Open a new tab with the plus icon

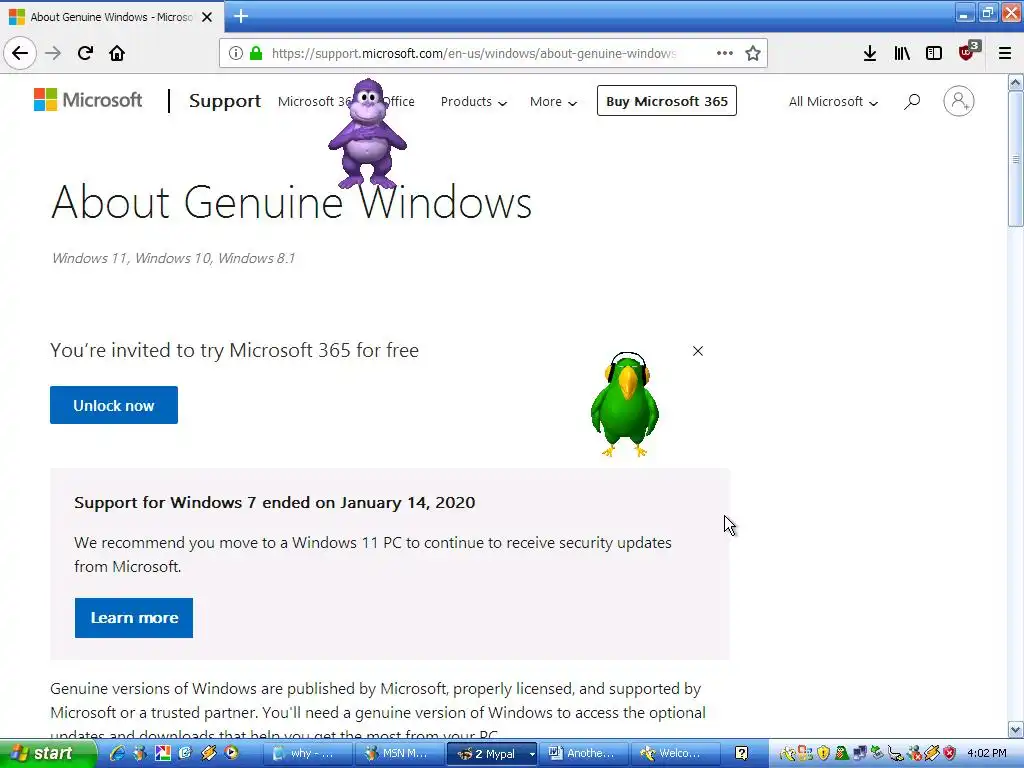pos(241,16)
